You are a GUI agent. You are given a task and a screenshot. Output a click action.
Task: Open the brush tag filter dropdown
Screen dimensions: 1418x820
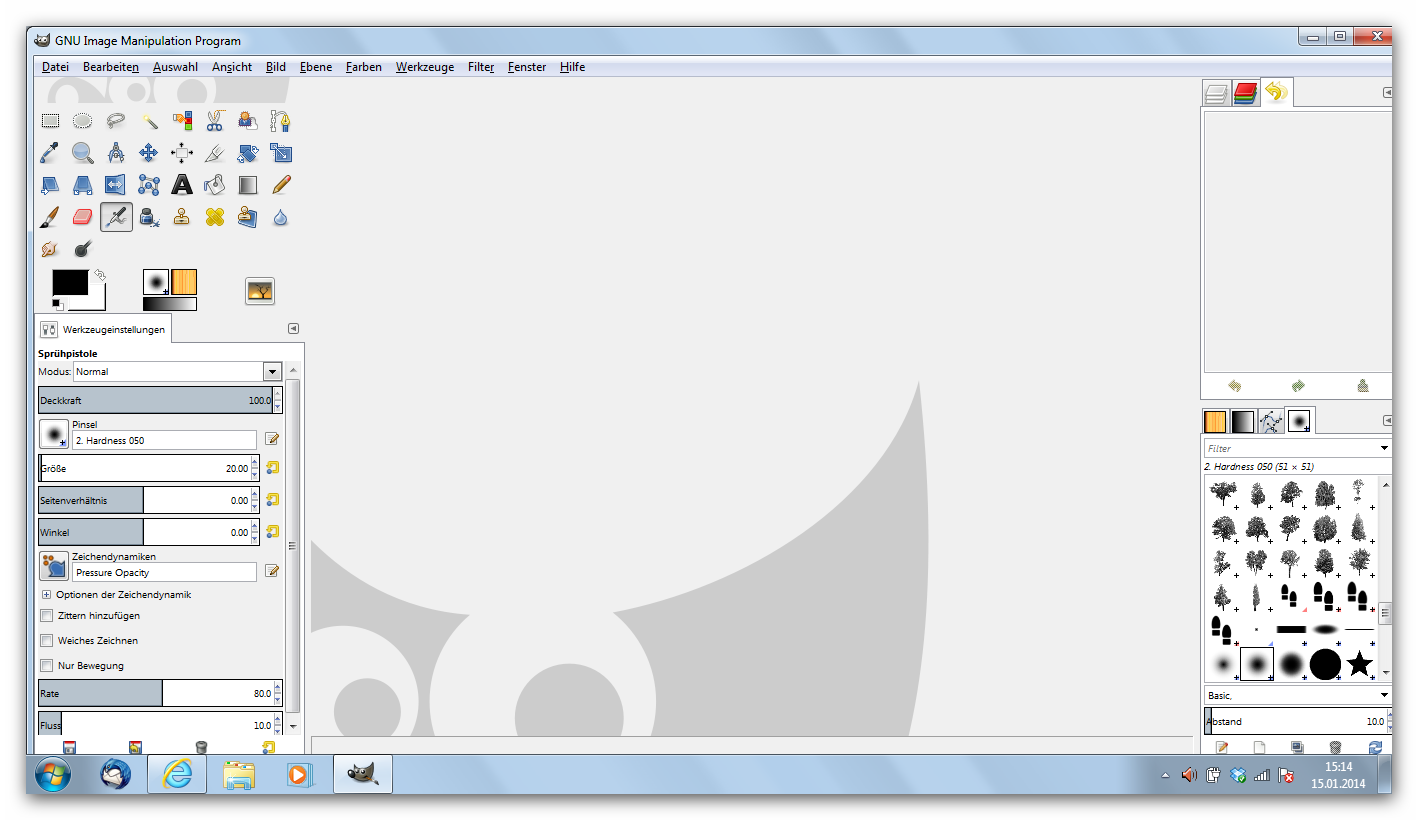pyautogui.click(x=1384, y=448)
